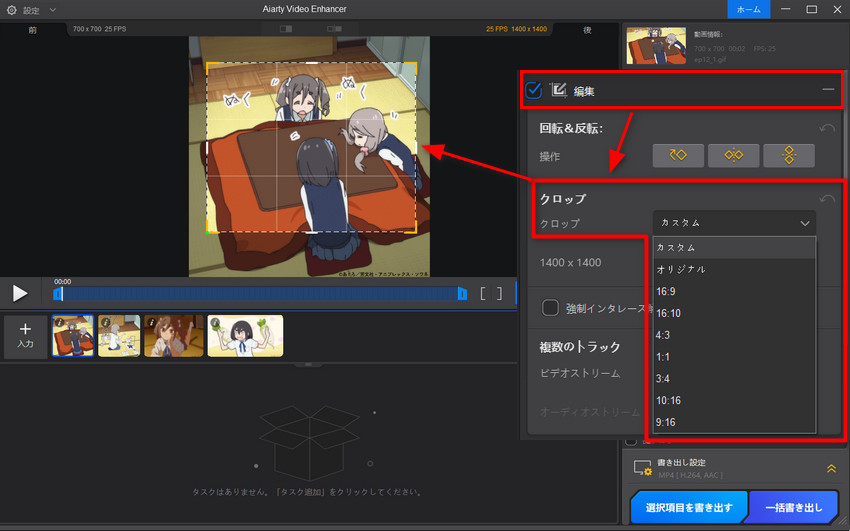The width and height of the screenshot is (850, 531).
Task: Add input with the 入力 plus button
Action: click(25, 335)
